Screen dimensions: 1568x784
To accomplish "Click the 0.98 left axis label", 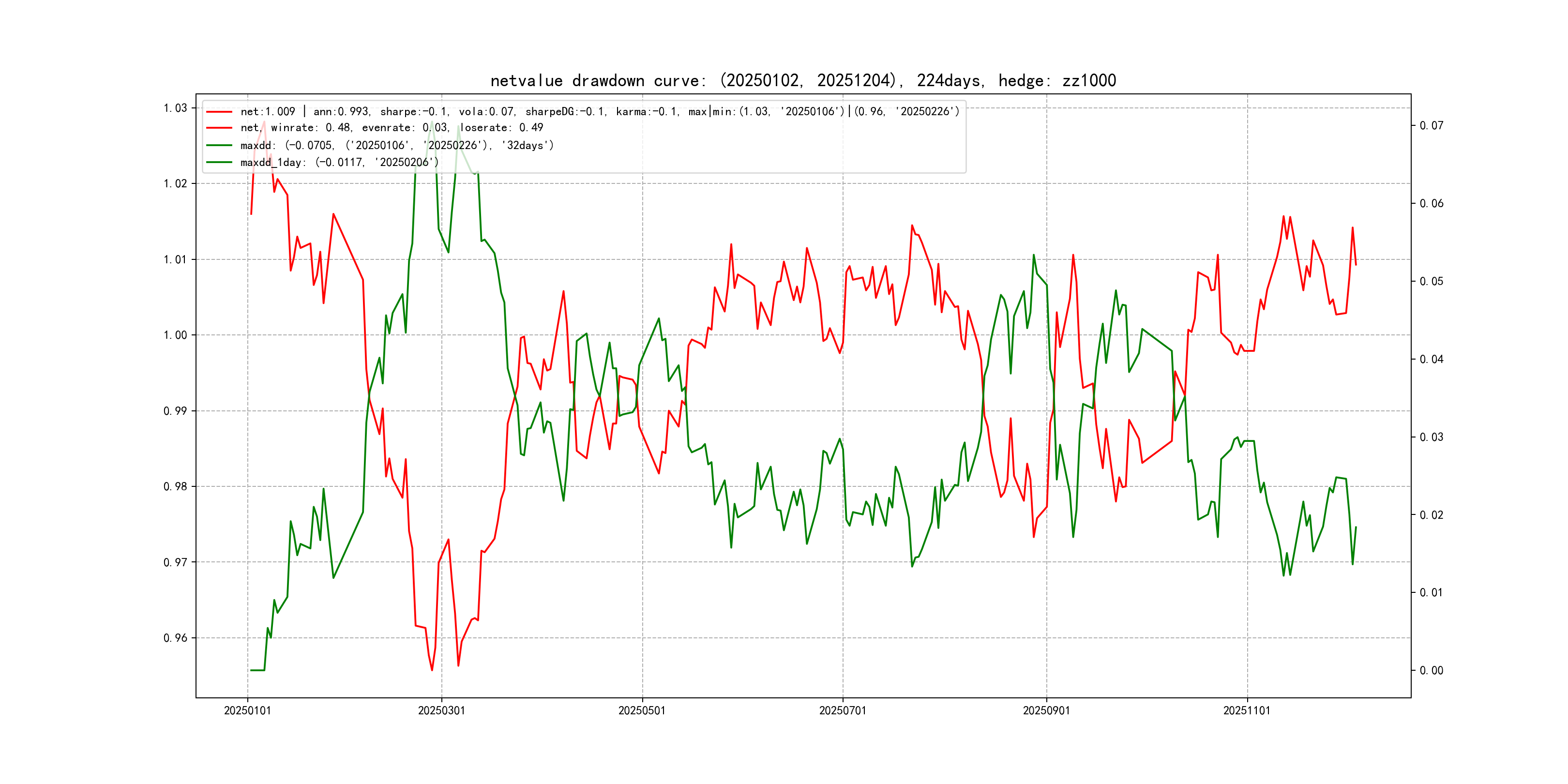I will click(x=175, y=486).
